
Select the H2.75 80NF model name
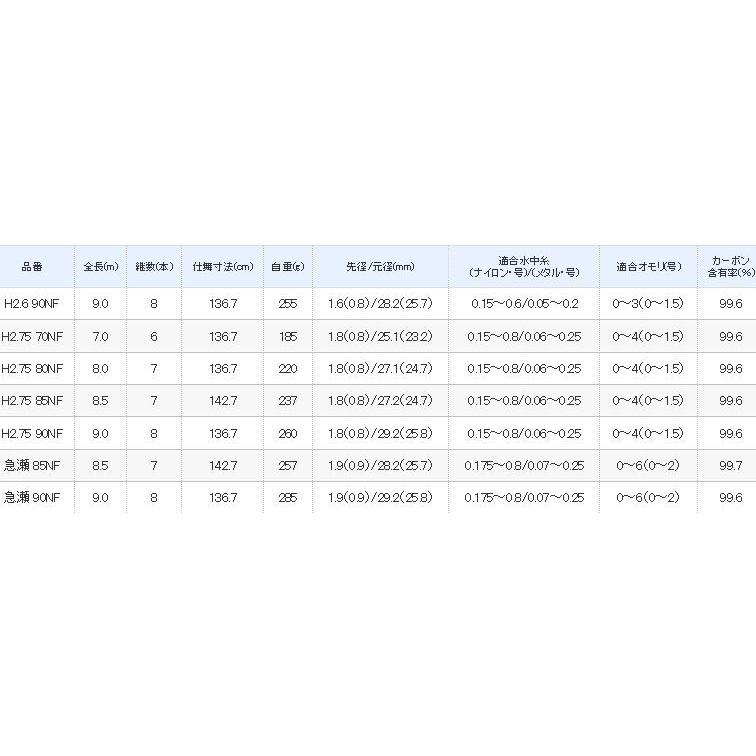click(x=32, y=369)
